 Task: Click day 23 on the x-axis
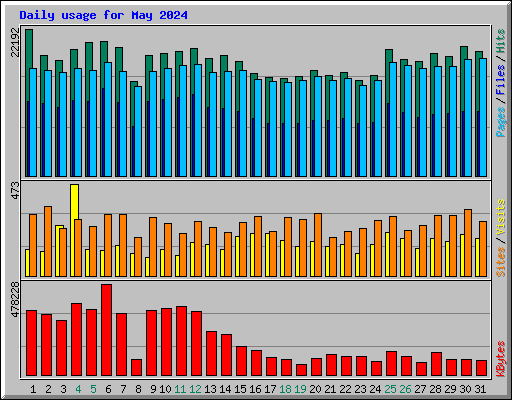(360, 389)
